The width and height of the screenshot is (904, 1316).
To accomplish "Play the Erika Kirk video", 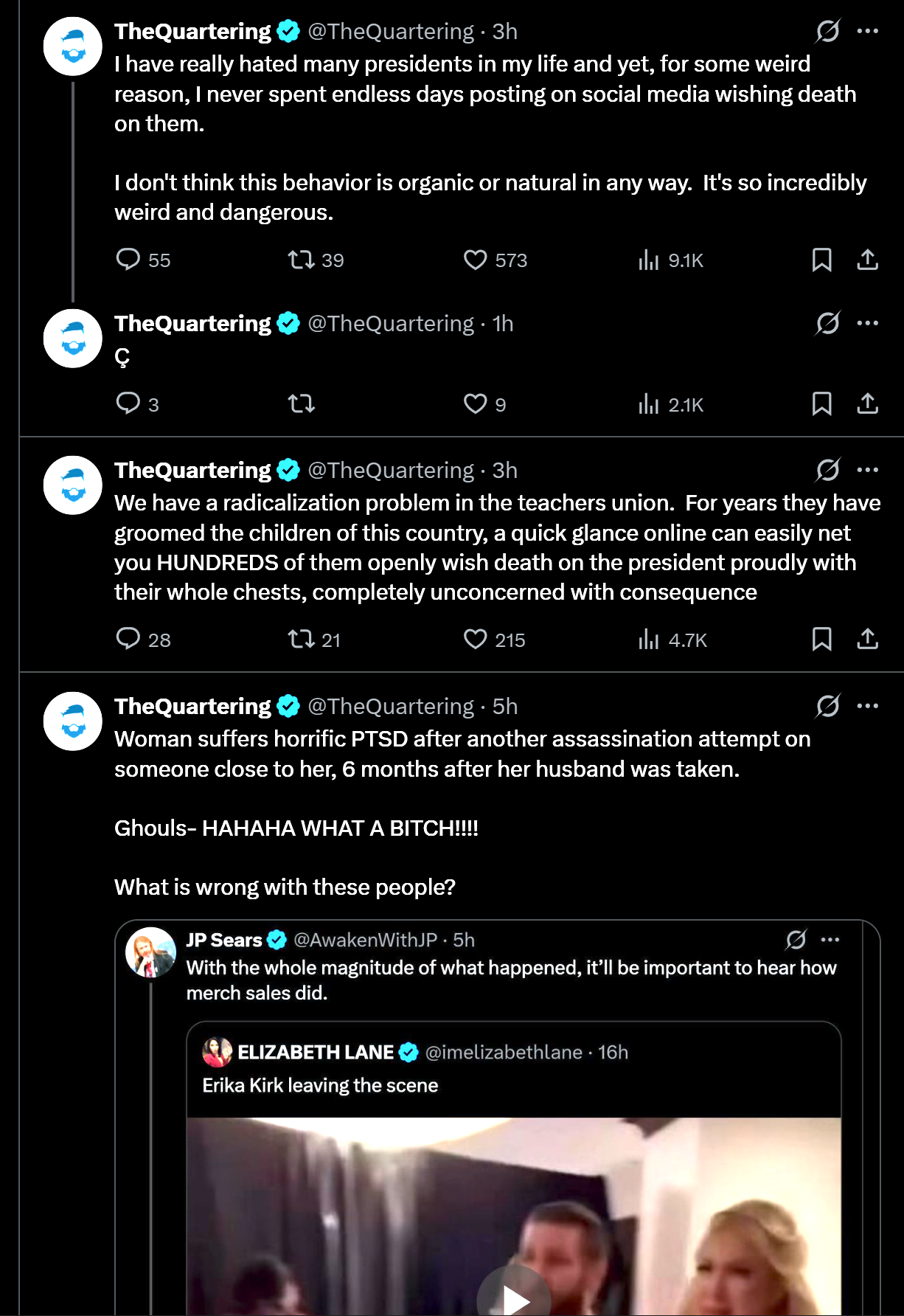I will 514,1298.
